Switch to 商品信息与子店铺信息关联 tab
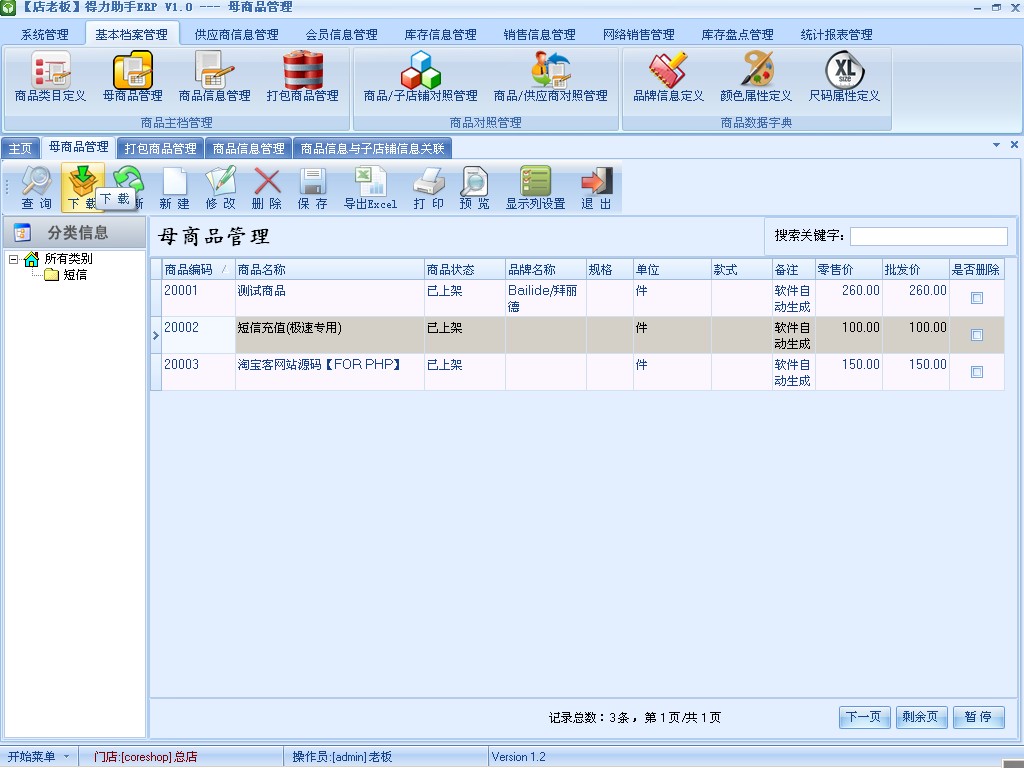 tap(372, 149)
